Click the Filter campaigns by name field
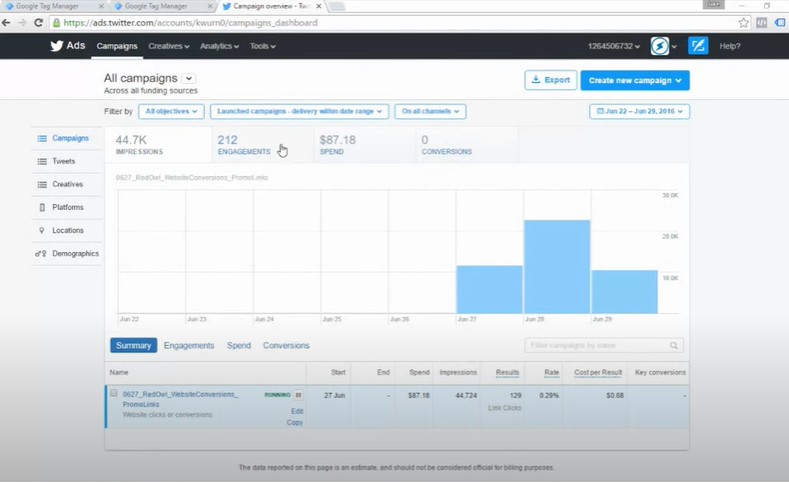Image resolution: width=789 pixels, height=482 pixels. click(597, 346)
